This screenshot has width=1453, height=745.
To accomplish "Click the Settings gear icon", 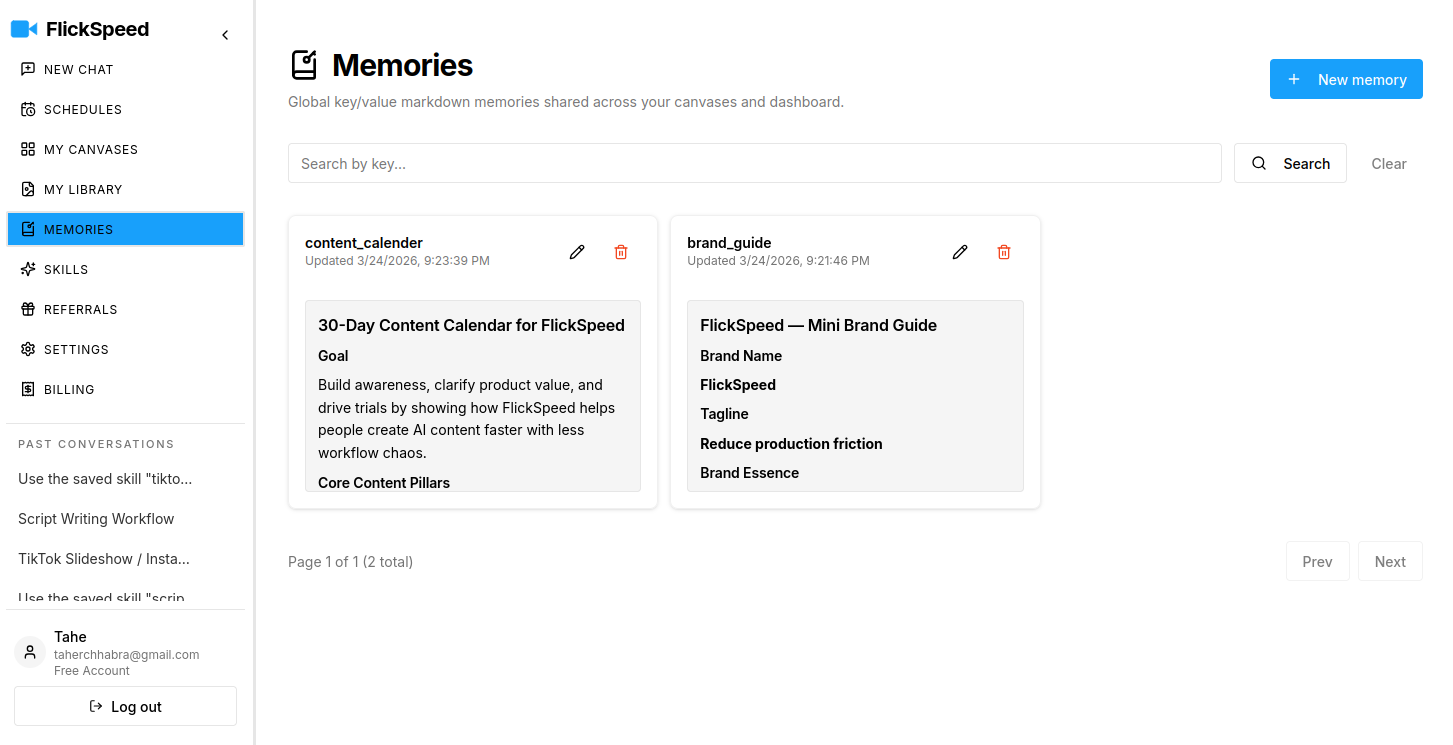I will (28, 349).
